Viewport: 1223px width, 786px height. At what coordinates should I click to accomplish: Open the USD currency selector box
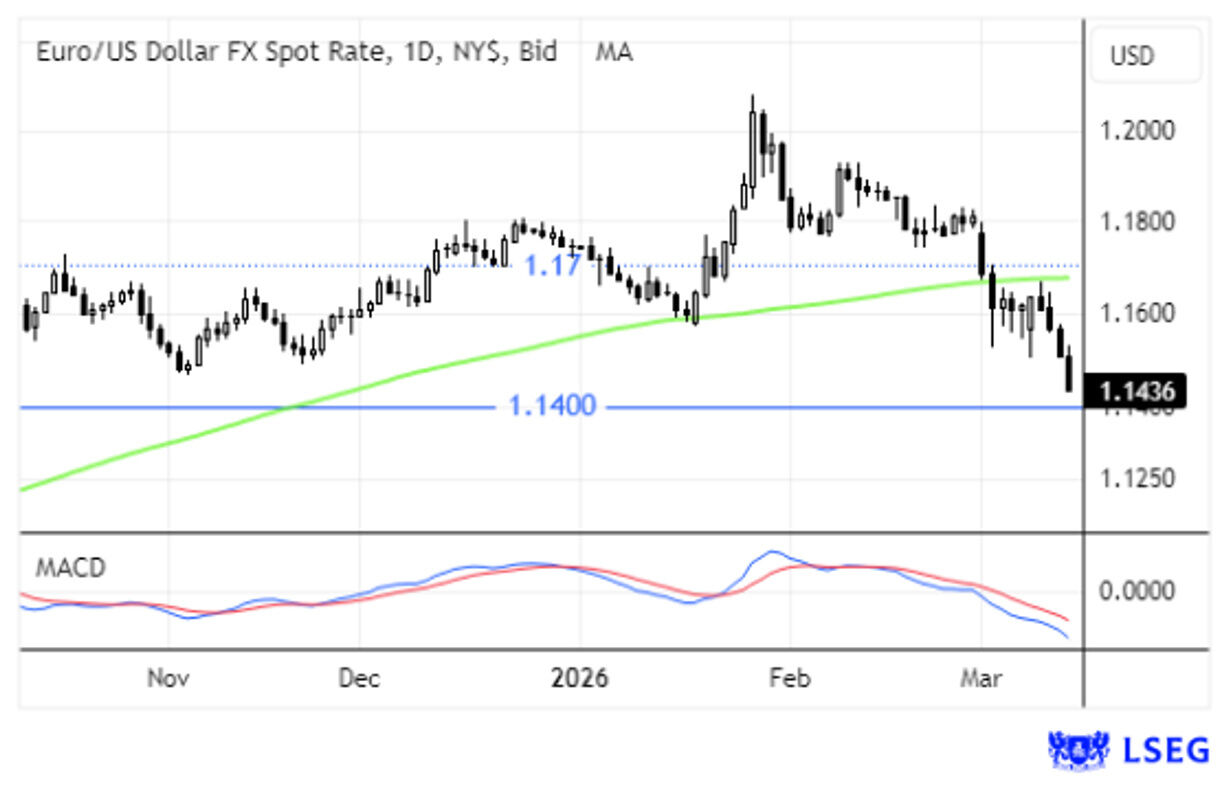(1145, 55)
